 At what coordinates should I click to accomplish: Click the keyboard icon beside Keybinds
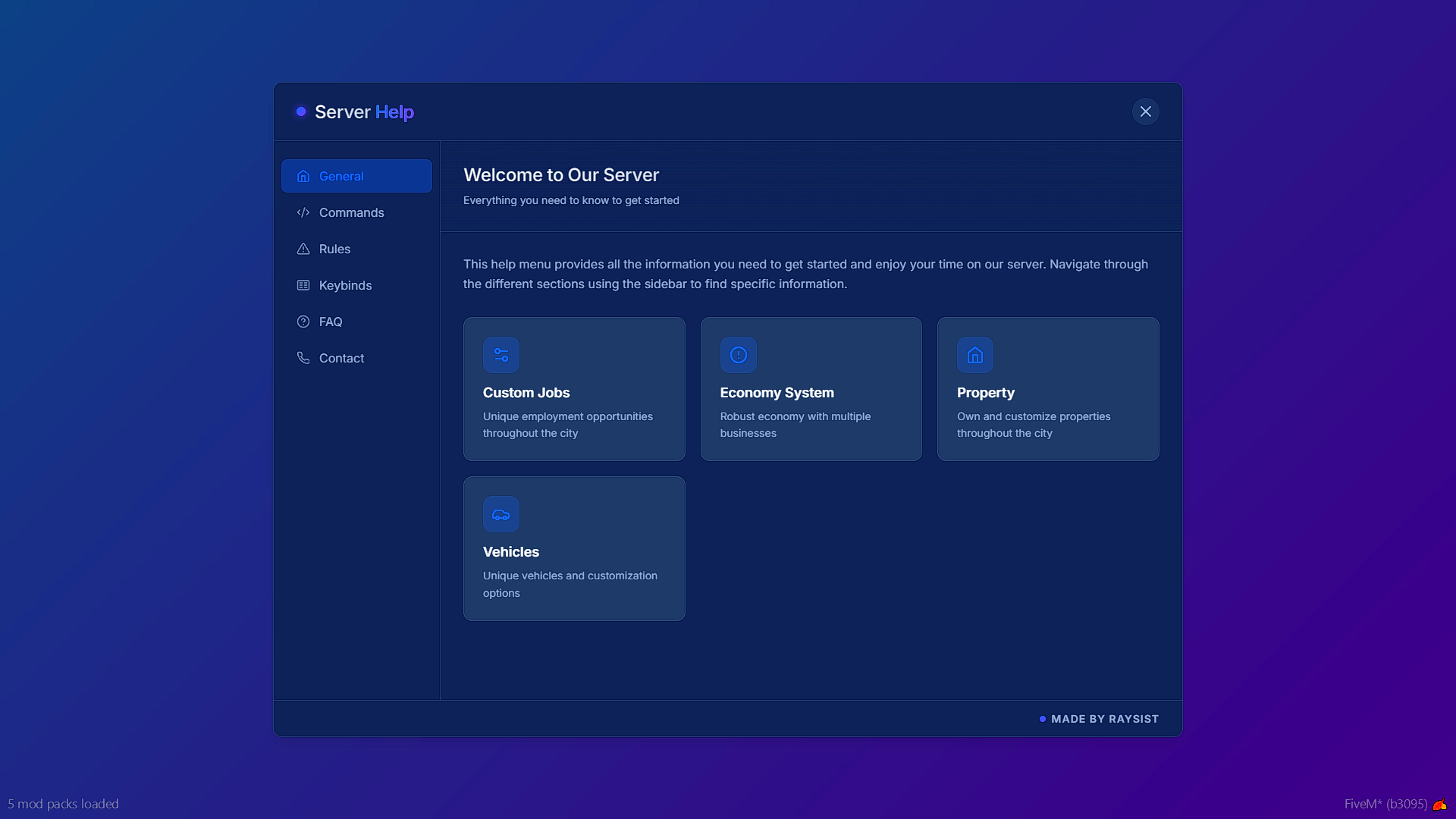303,285
